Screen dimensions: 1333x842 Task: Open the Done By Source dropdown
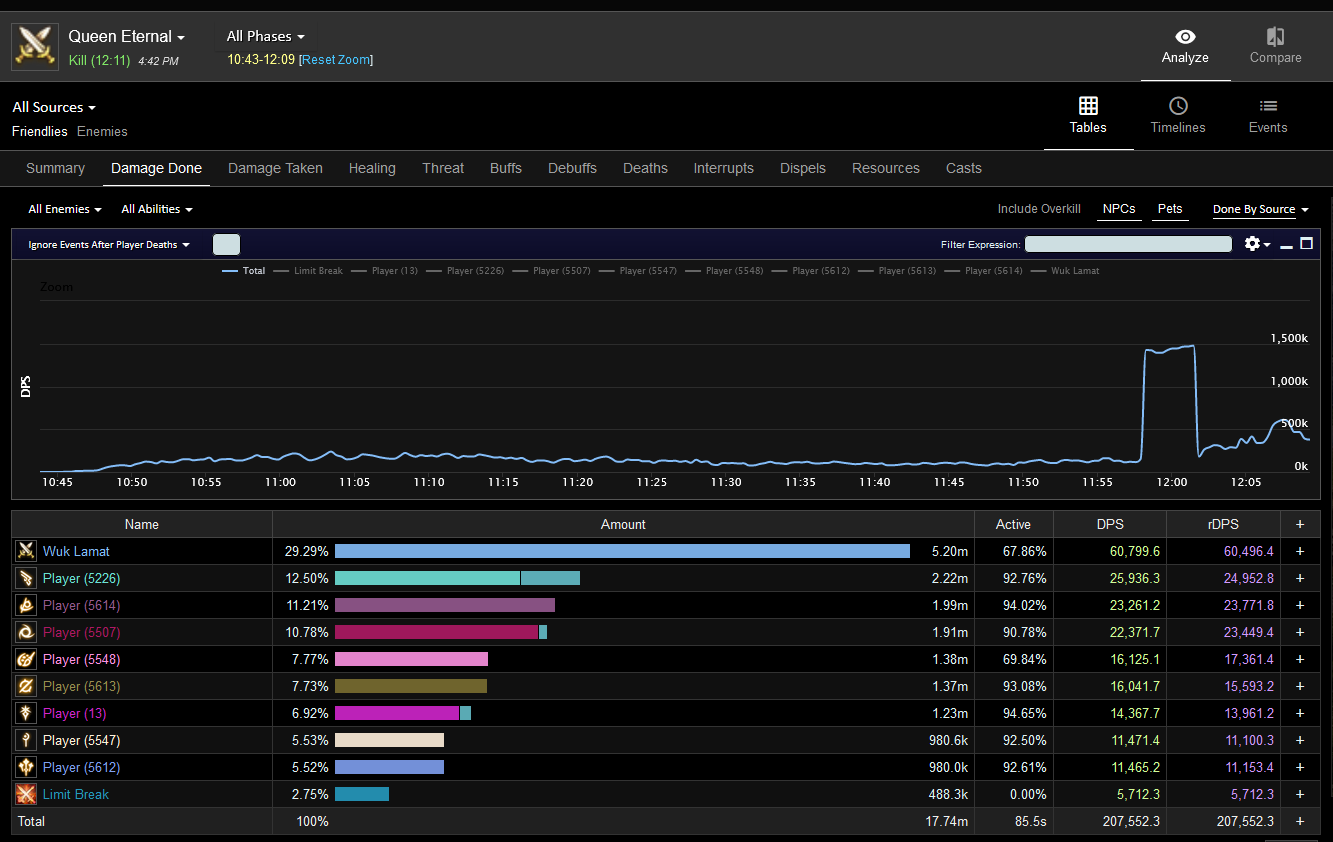[x=1261, y=209]
